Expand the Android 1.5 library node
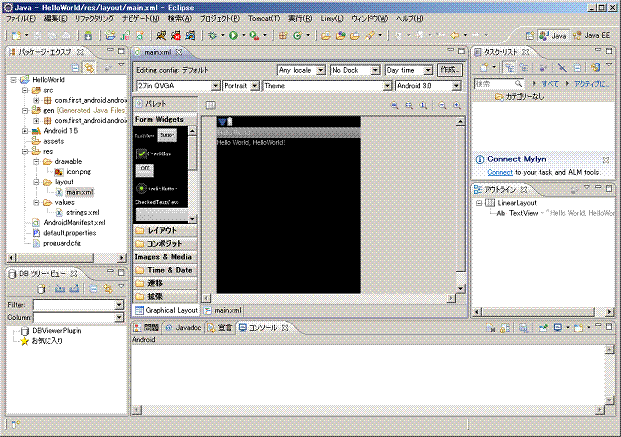Image resolution: width=621 pixels, height=437 pixels. pyautogui.click(x=25, y=131)
